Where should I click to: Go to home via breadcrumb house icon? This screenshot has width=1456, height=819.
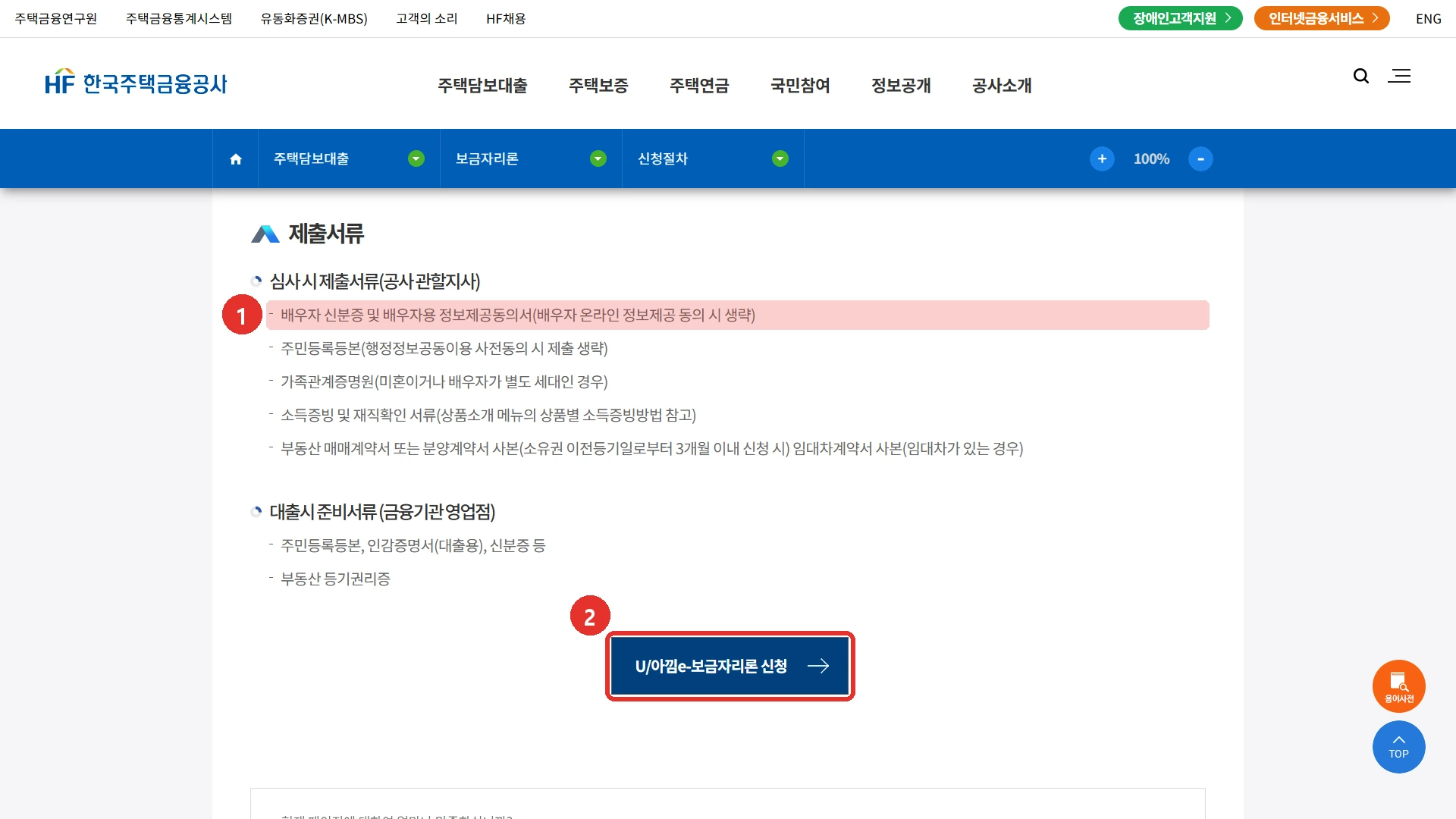[236, 159]
